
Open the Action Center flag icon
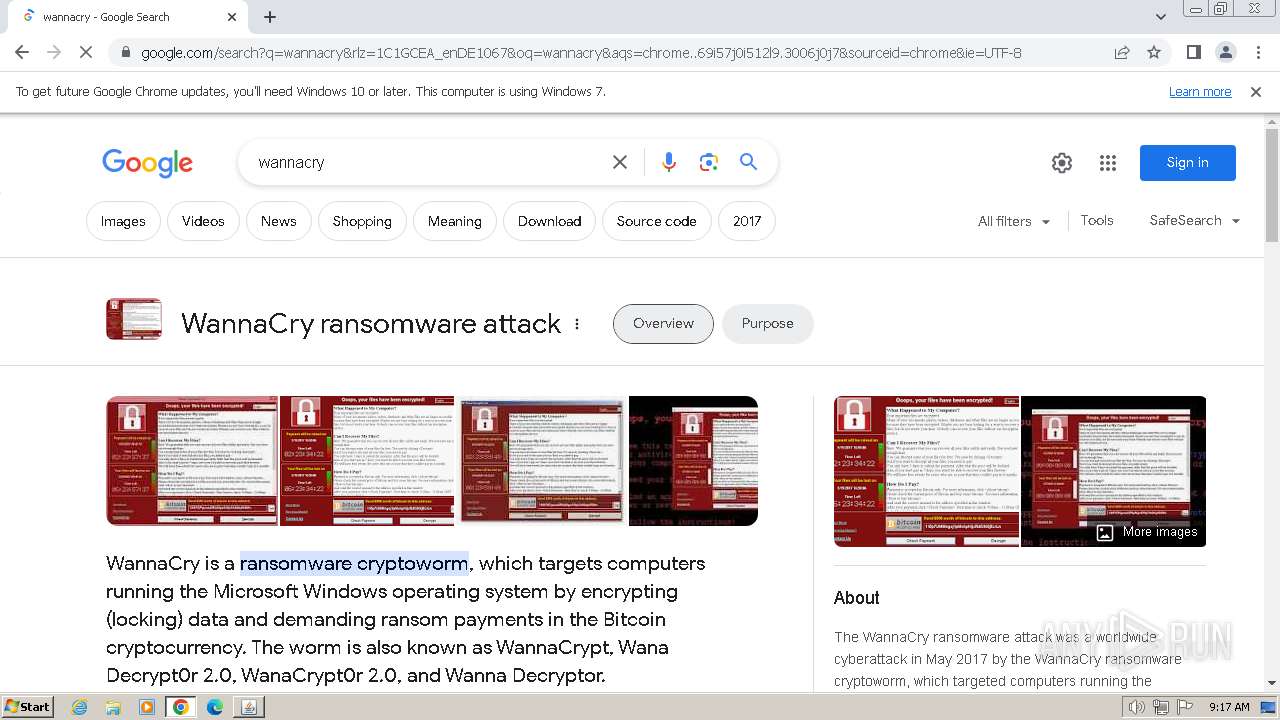point(1185,707)
